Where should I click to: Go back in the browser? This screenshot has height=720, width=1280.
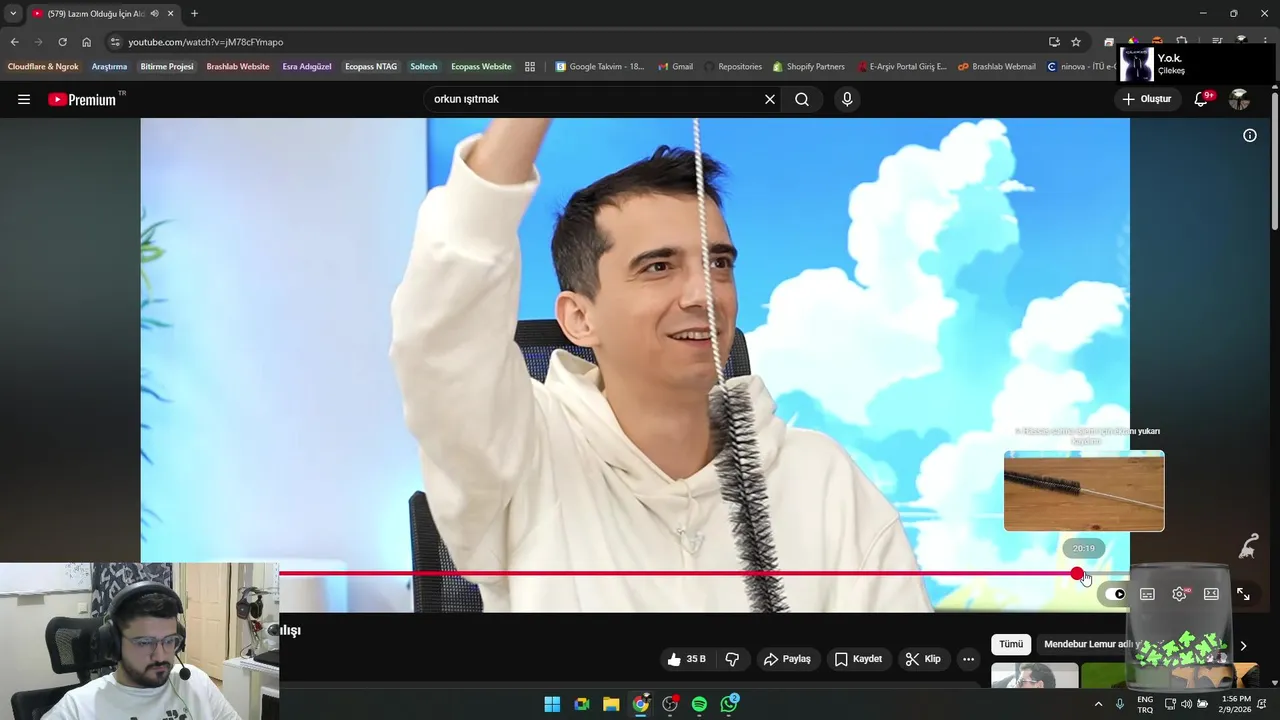point(14,42)
